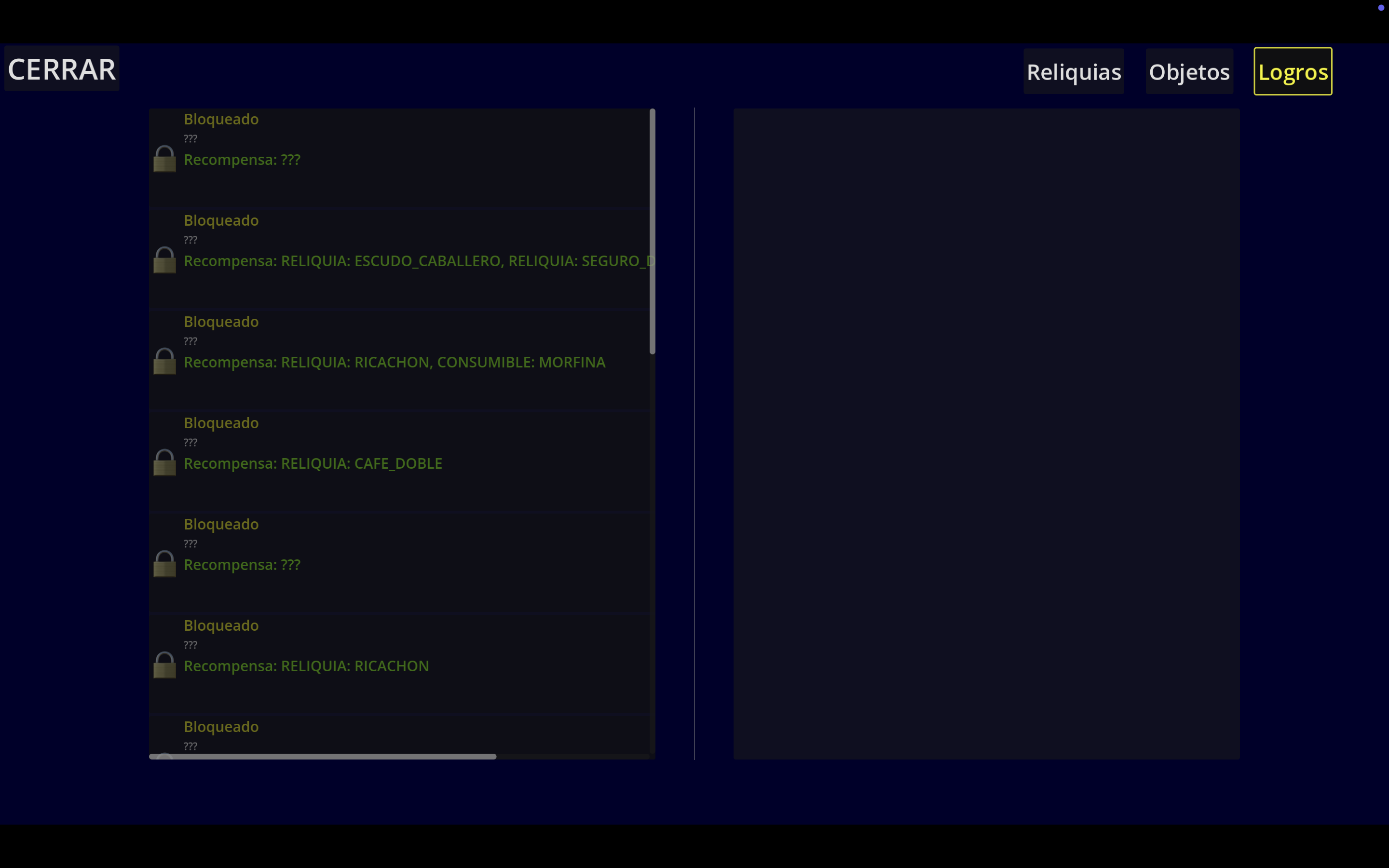Click the empty achievement detail panel
Viewport: 1389px width, 868px height.
tap(986, 434)
